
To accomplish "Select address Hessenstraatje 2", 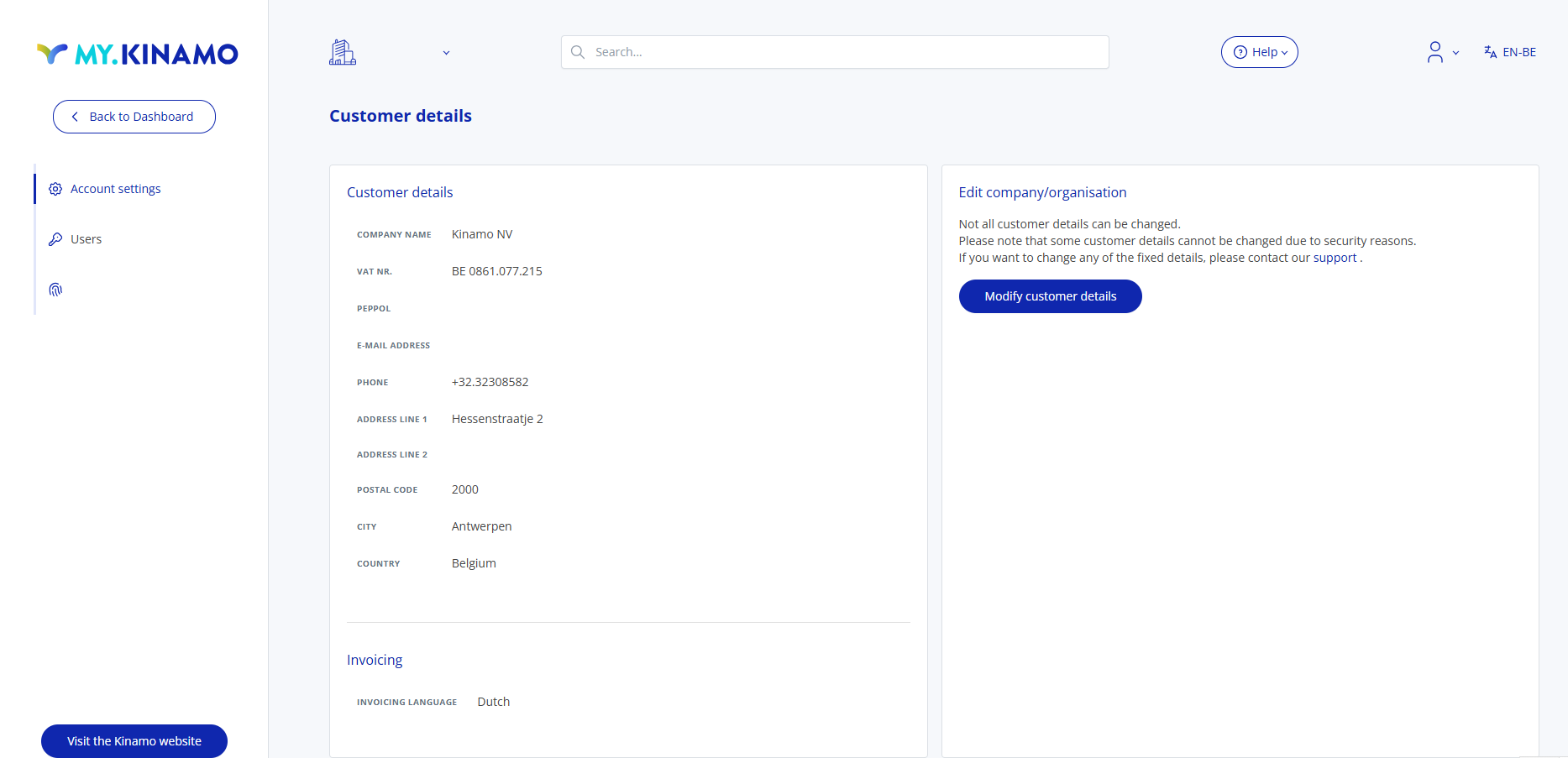I will 497,419.
